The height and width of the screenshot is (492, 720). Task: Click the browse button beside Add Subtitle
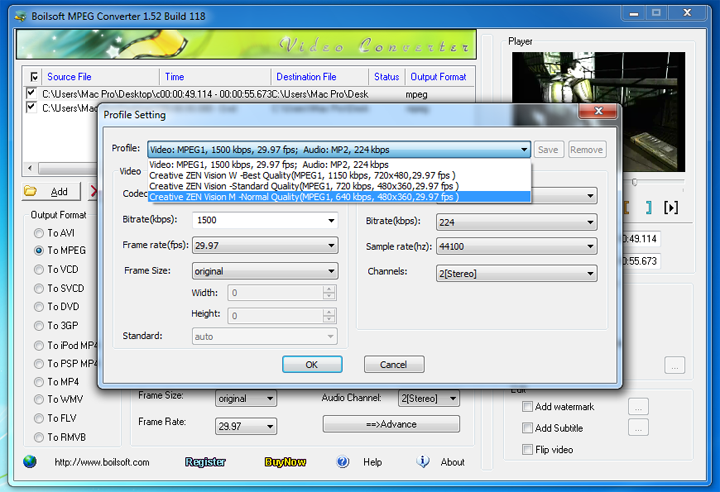pyautogui.click(x=638, y=428)
